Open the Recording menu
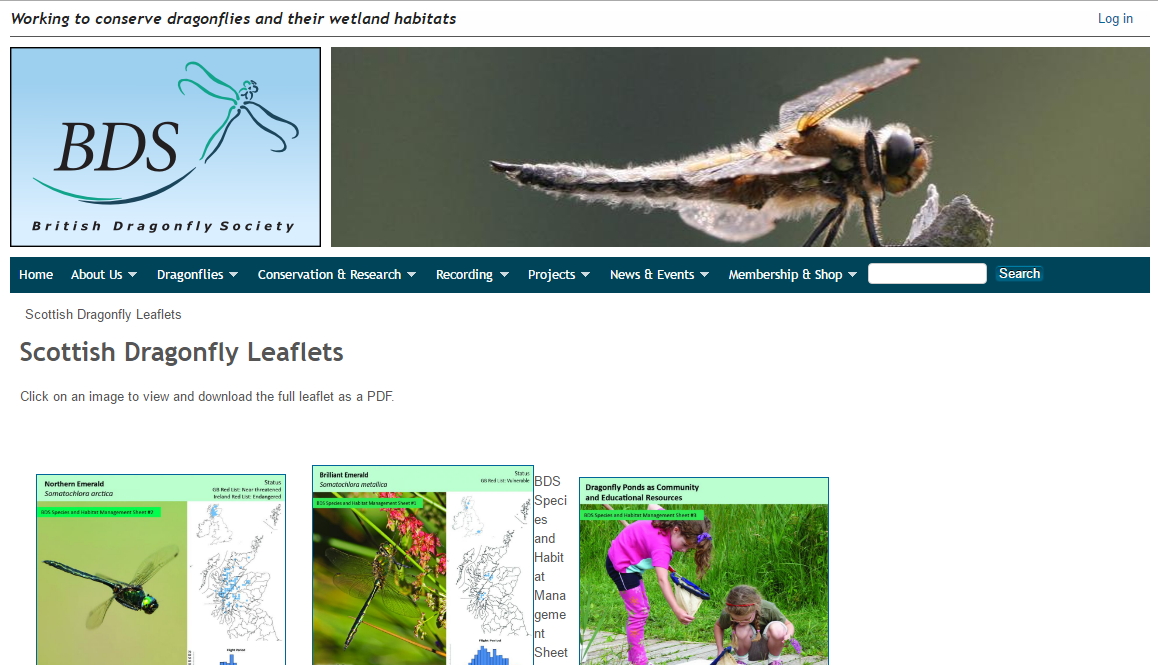The image size is (1158, 665). [464, 274]
